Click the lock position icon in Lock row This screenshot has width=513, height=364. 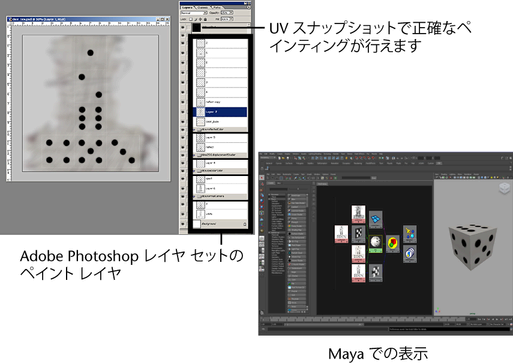pyautogui.click(x=200, y=19)
